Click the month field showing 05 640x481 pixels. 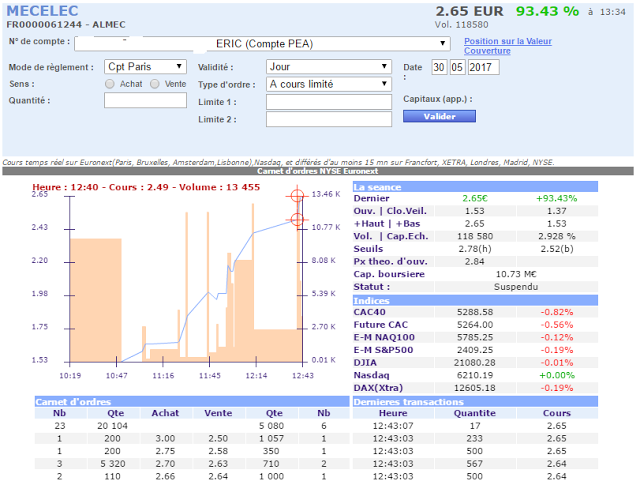(457, 67)
